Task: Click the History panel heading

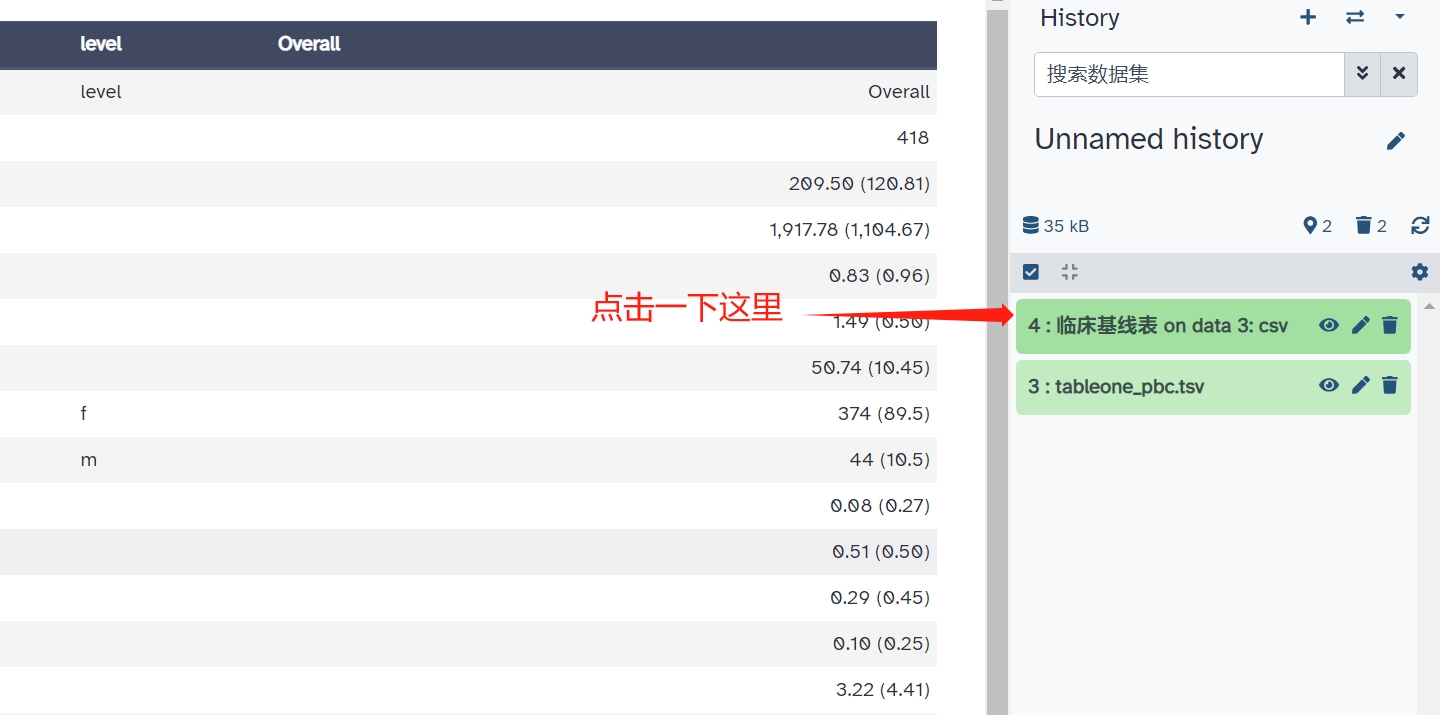Action: click(1079, 18)
